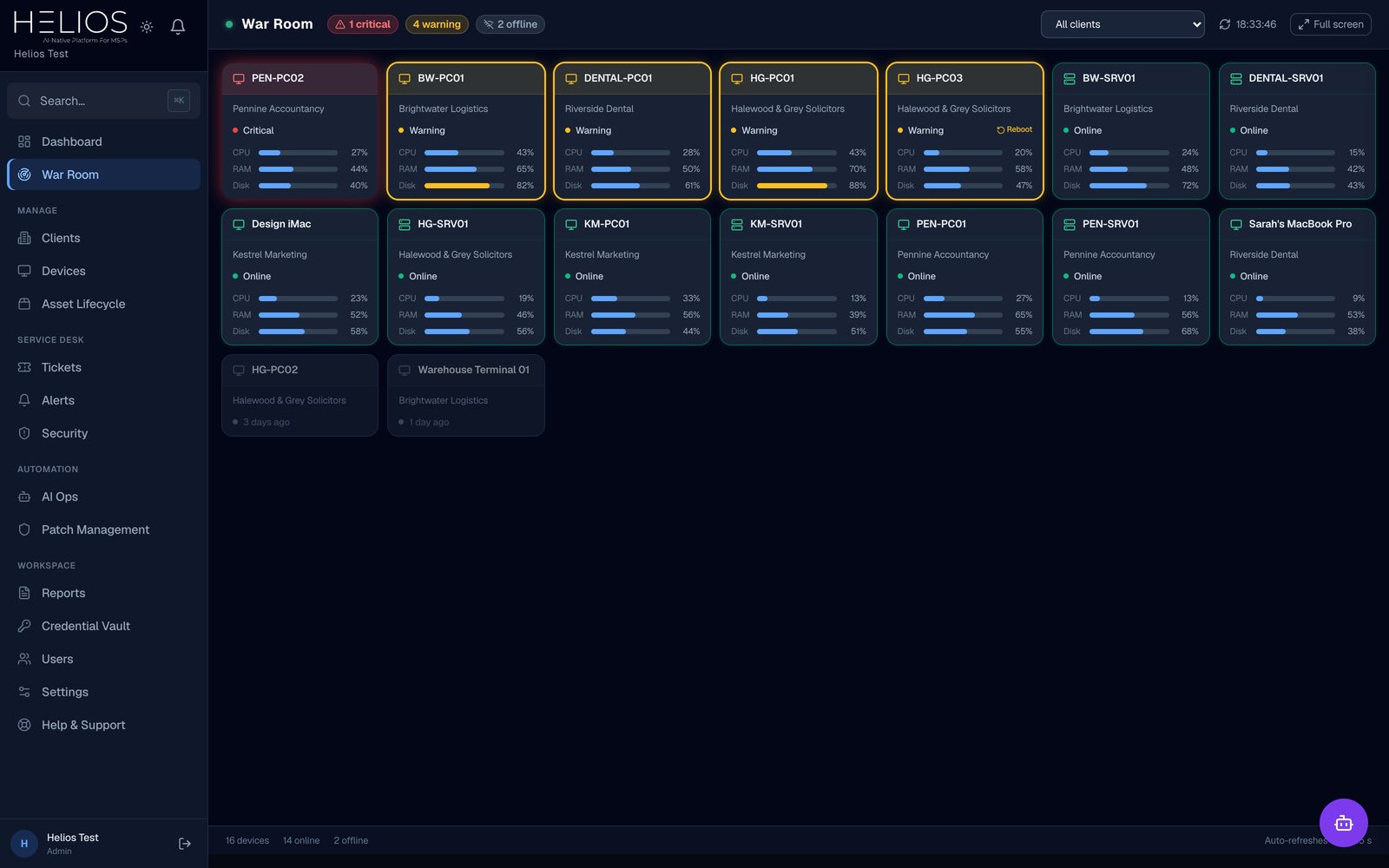
Task: Click the monitor icon on DENTAL-PC01 card
Action: tap(571, 78)
